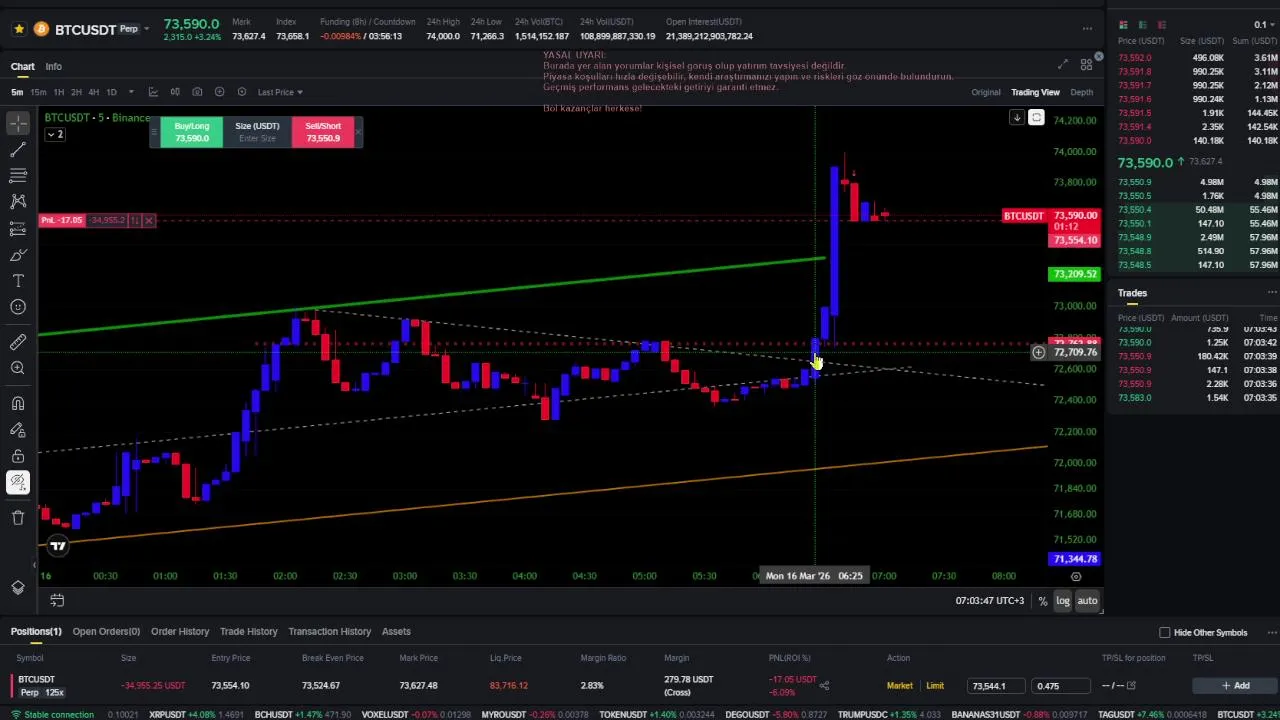
Task: Click the plus-circle add icon in chart toolbar
Action: (219, 92)
